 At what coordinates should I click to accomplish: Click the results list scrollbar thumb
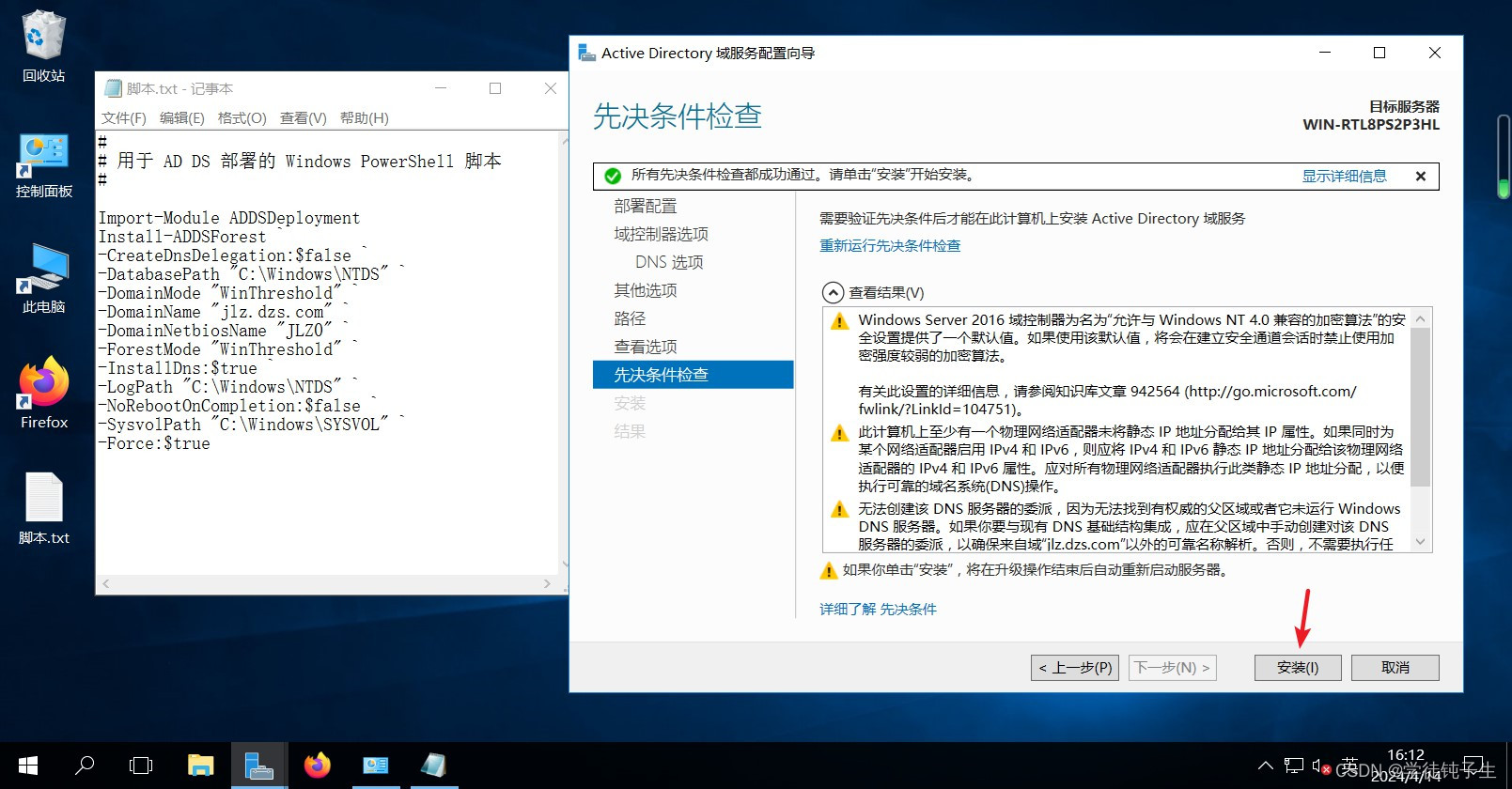1421,407
